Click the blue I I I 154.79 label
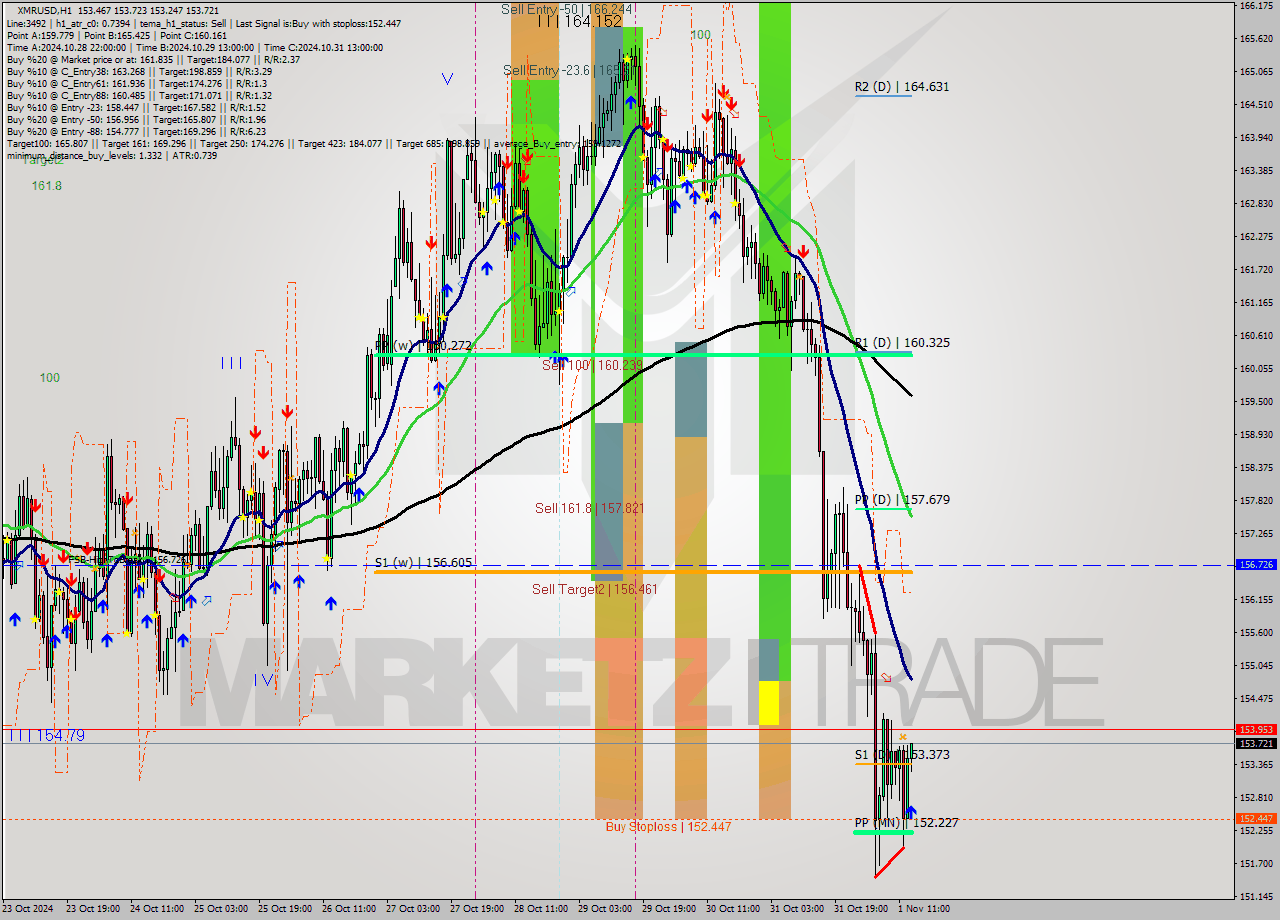 pyautogui.click(x=45, y=736)
